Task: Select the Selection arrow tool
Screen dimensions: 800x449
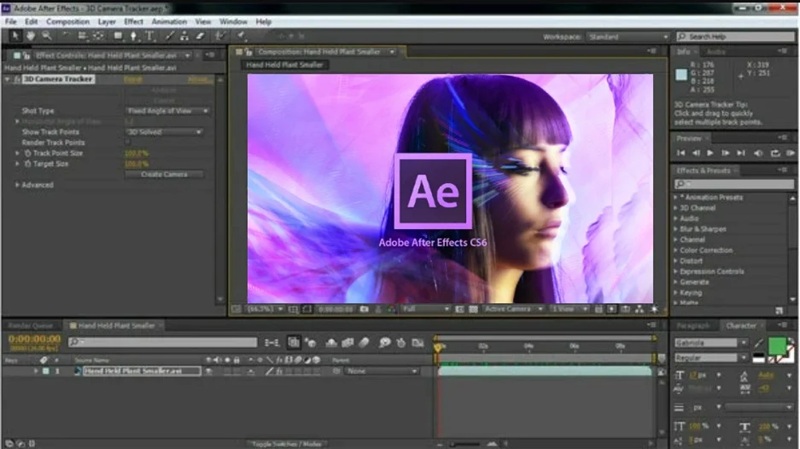Action: point(15,36)
